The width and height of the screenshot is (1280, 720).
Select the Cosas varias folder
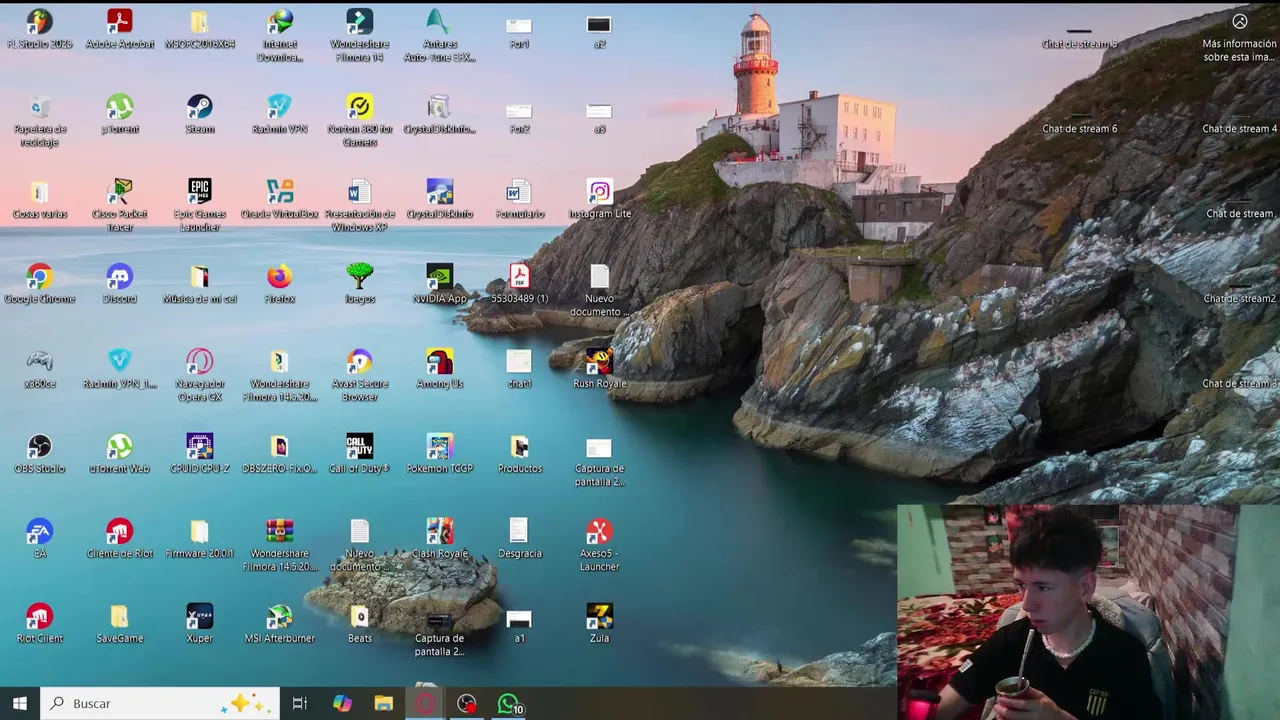coord(40,199)
